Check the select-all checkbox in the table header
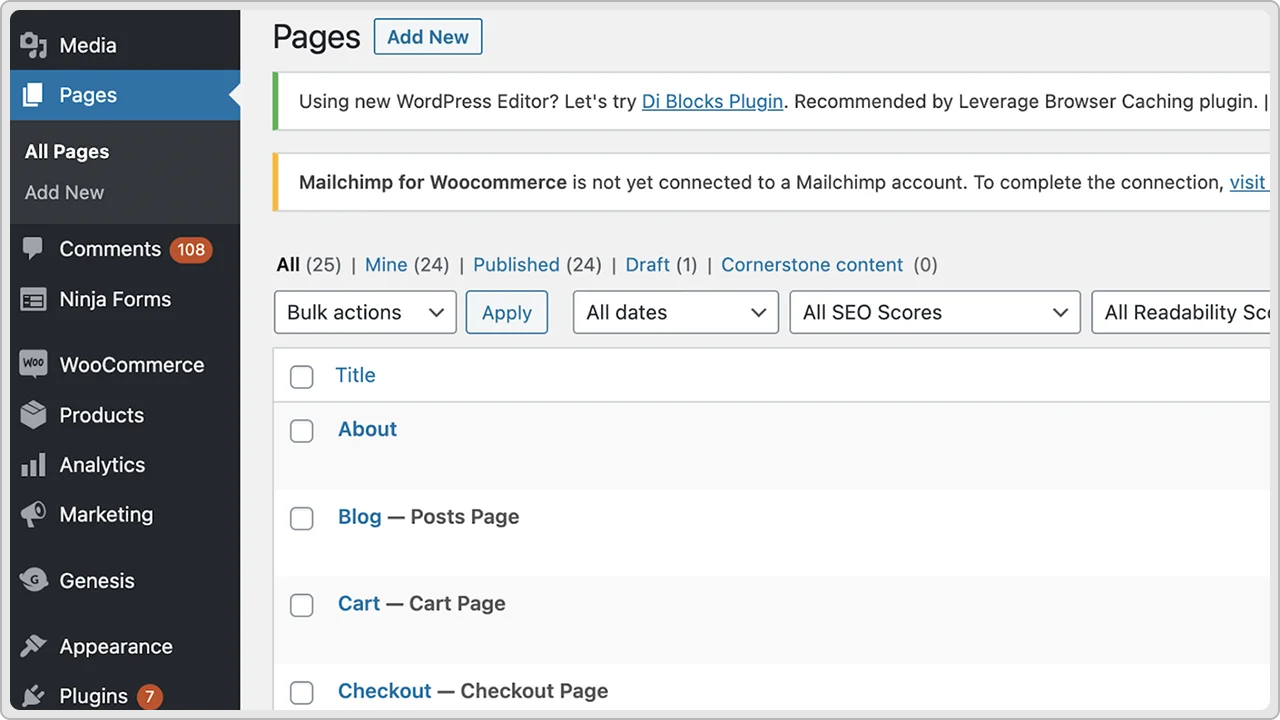1280x720 pixels. 301,377
